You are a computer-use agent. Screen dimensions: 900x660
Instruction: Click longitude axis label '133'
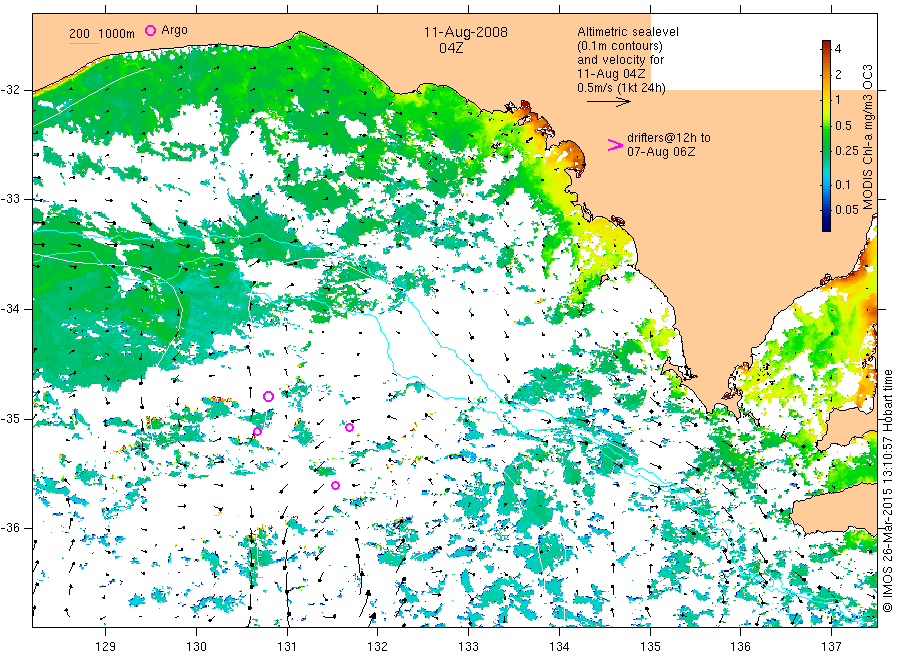468,647
